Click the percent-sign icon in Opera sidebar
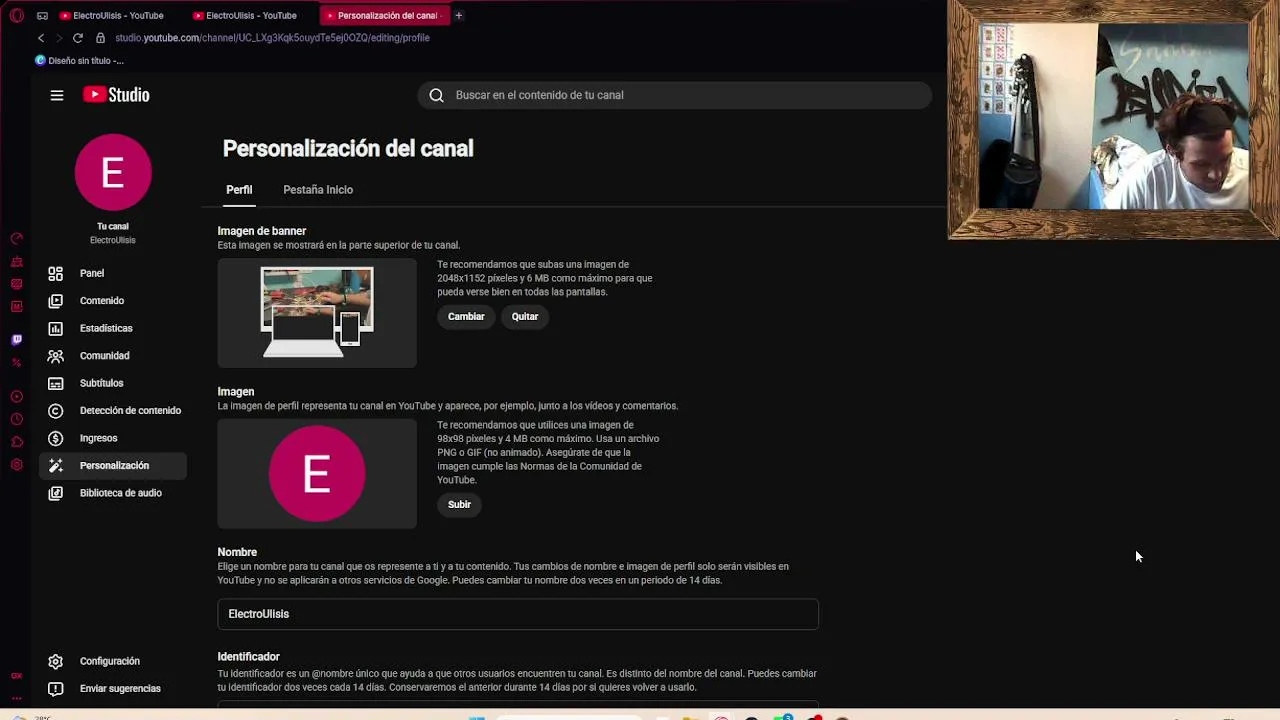 [16, 362]
